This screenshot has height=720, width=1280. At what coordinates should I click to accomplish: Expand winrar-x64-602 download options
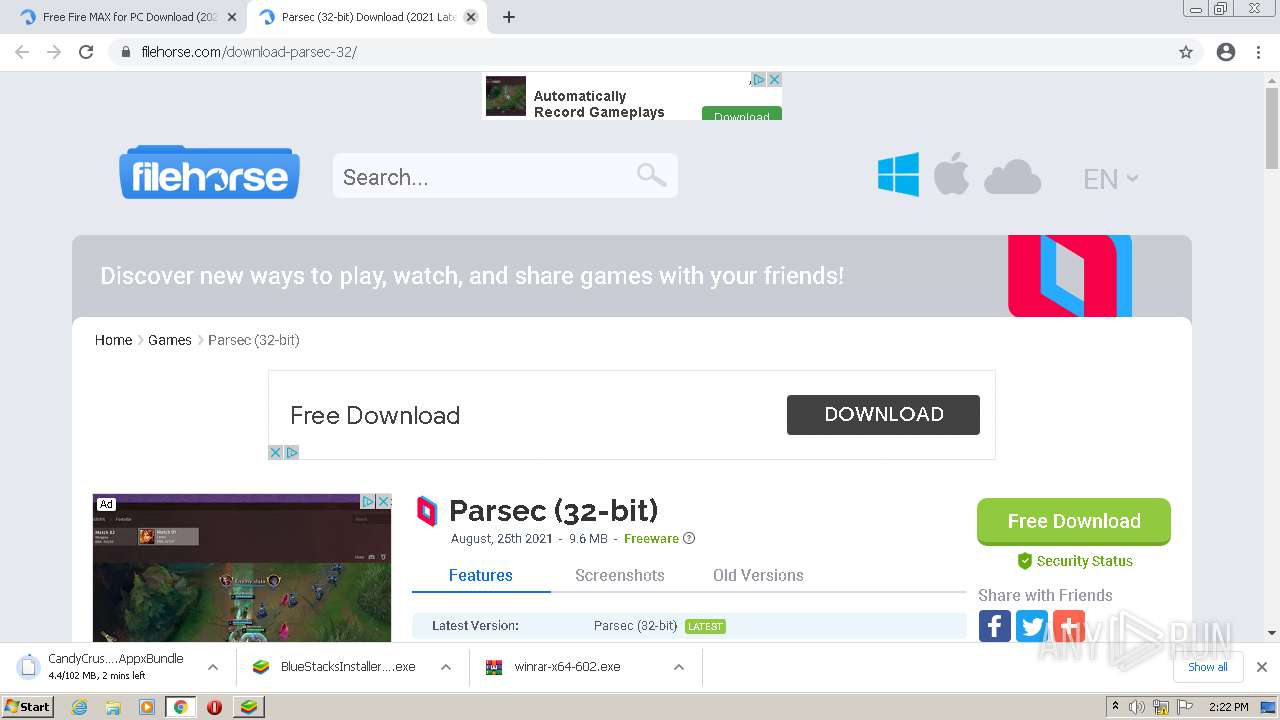point(679,667)
